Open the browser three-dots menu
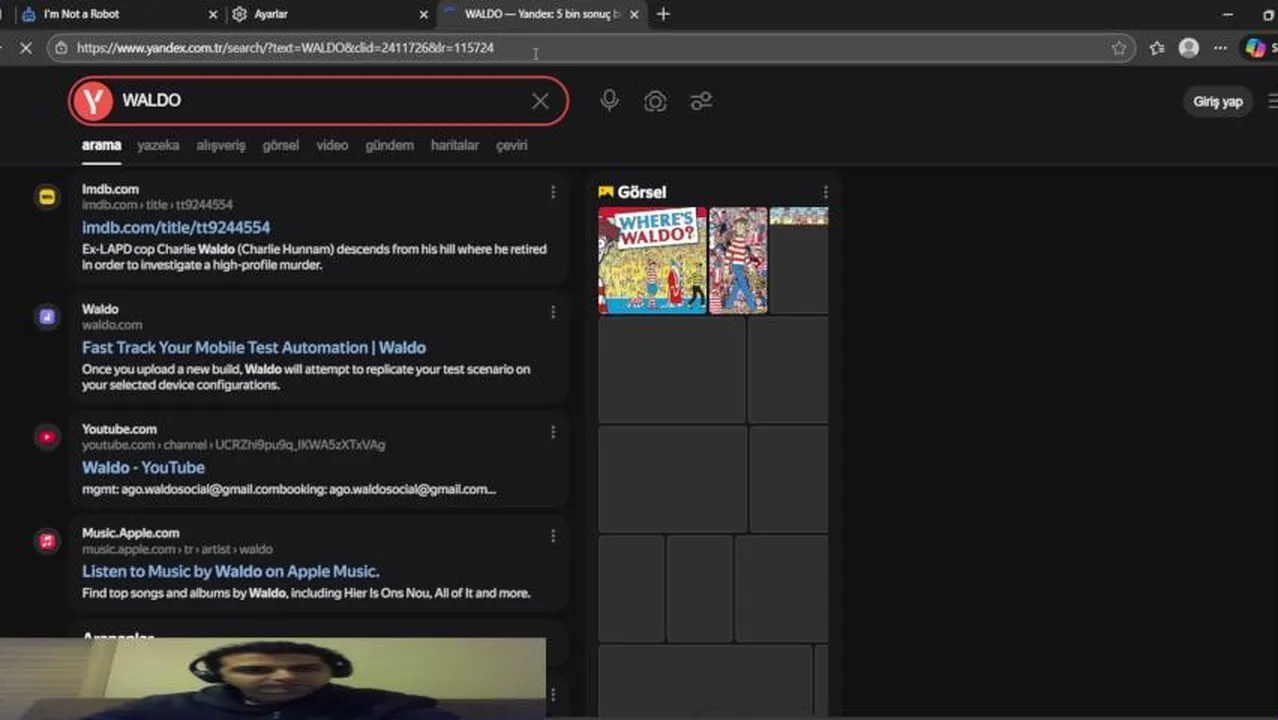 pos(1220,47)
